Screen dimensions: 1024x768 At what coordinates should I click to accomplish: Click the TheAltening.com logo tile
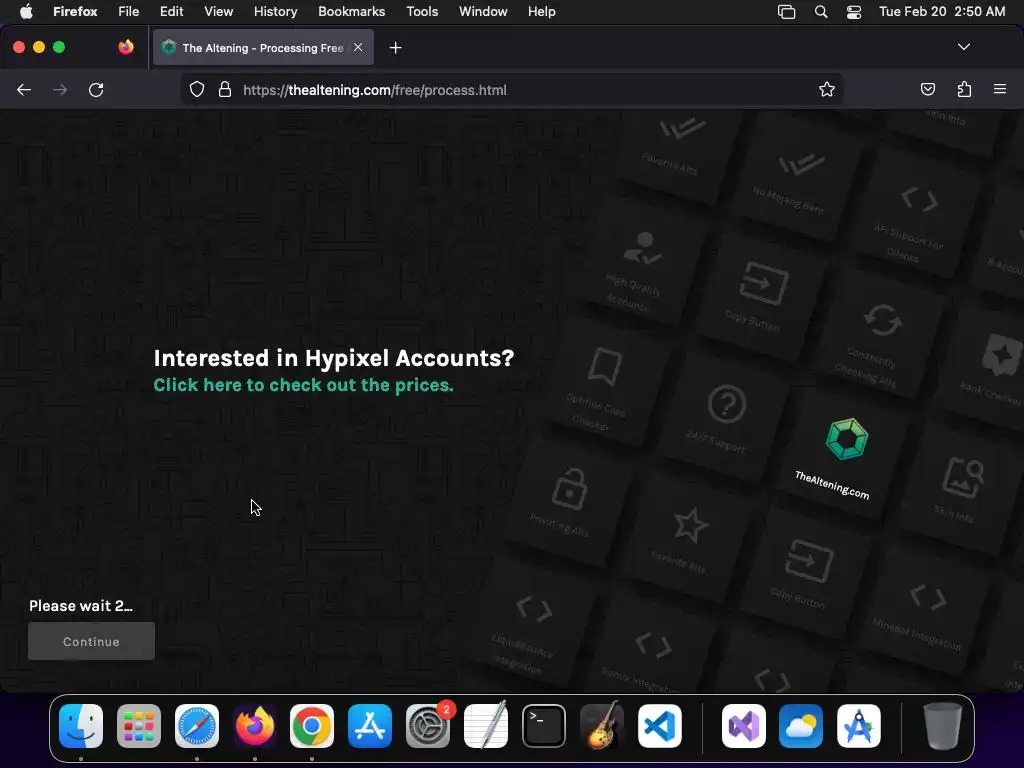842,457
